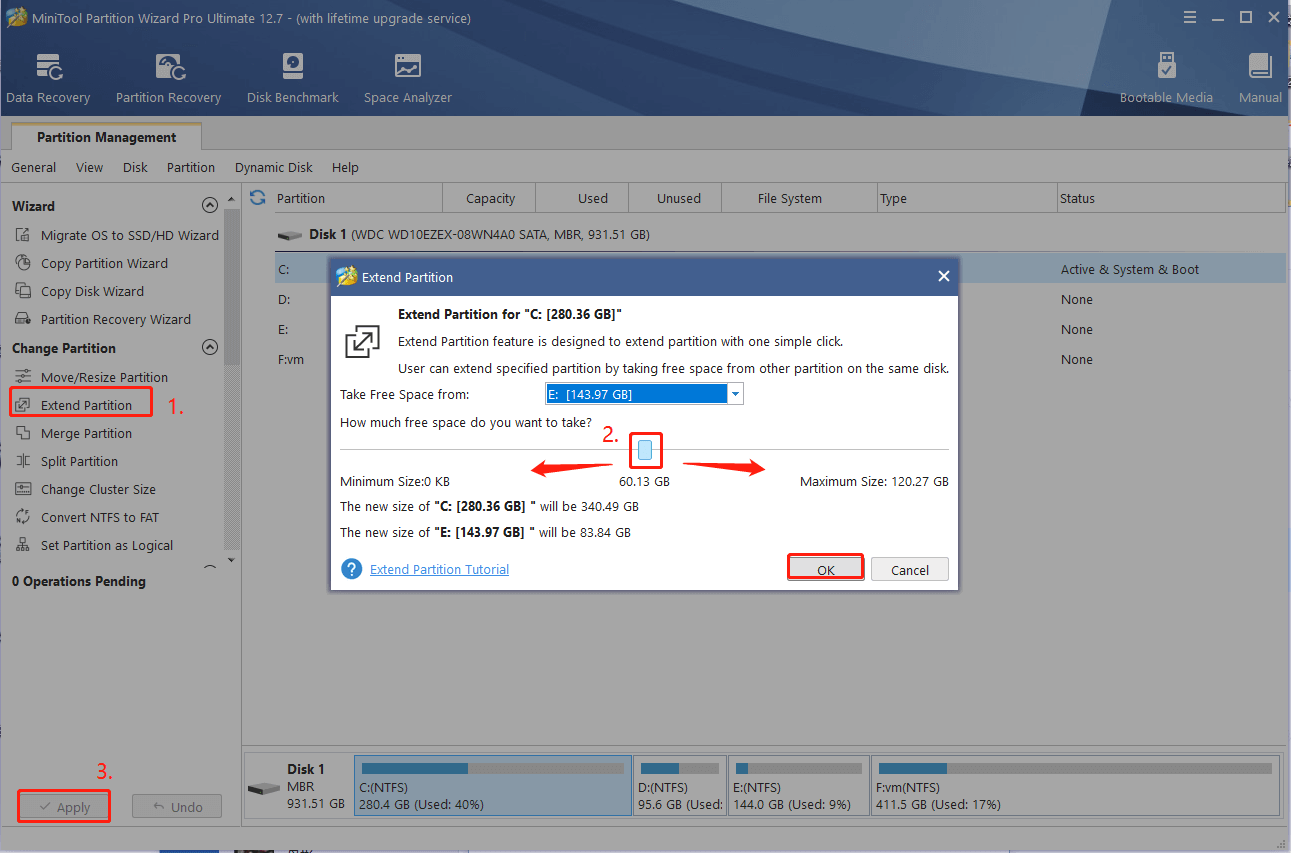This screenshot has width=1291, height=853.
Task: Collapse the Wizard section
Action: [x=210, y=206]
